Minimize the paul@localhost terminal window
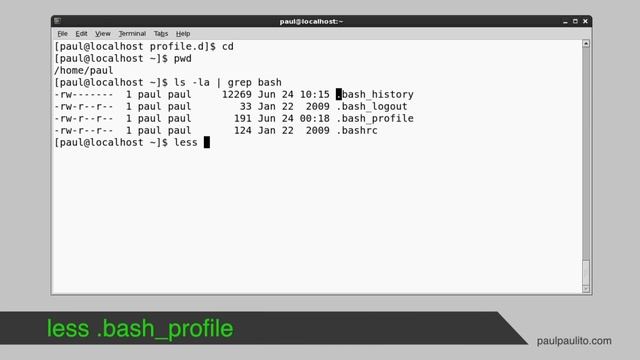The image size is (640, 360). click(x=565, y=21)
